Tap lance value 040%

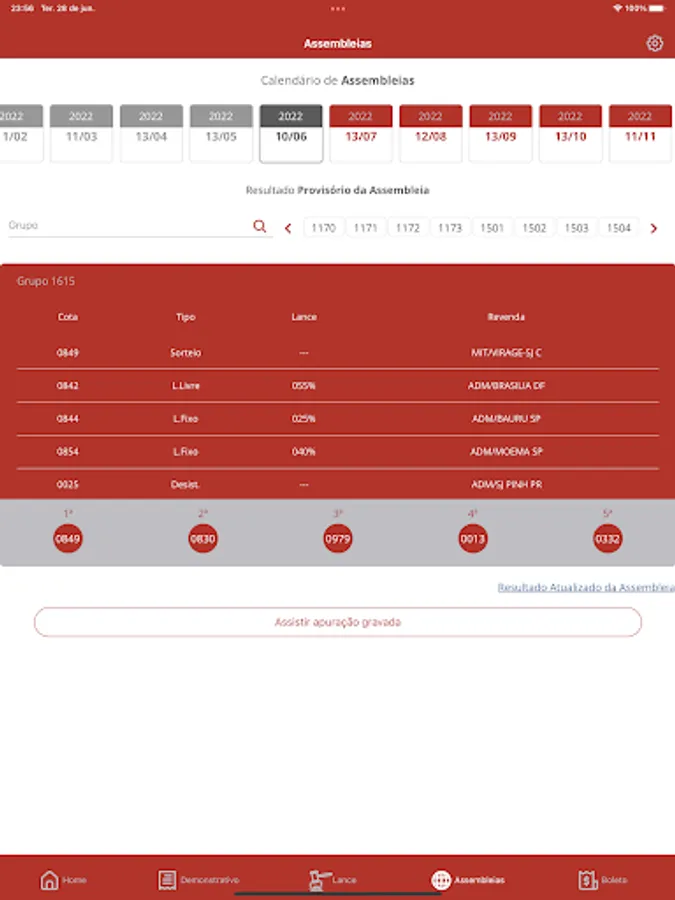click(x=304, y=452)
